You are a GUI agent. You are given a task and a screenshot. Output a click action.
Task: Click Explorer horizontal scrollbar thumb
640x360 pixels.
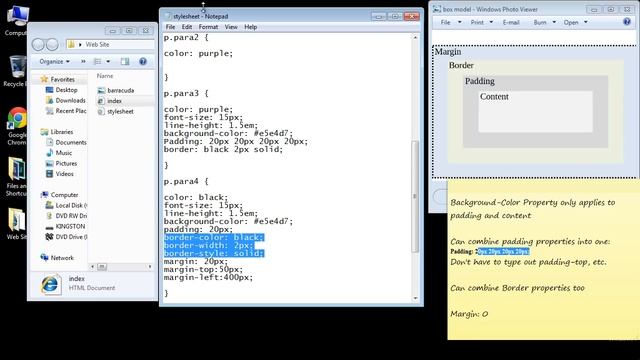point(102,267)
